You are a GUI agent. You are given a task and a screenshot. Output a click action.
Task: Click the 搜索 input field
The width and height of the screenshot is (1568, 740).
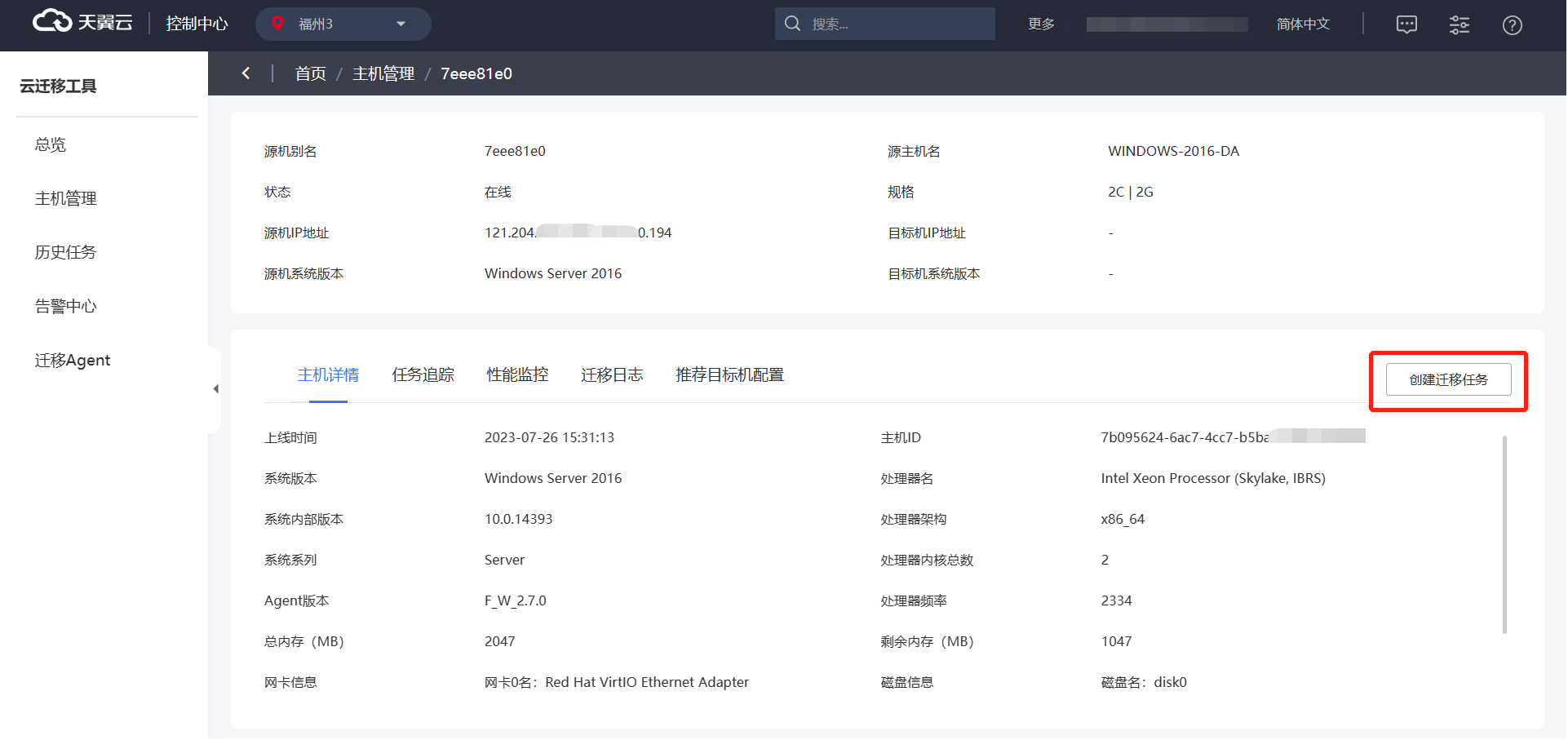pos(897,24)
